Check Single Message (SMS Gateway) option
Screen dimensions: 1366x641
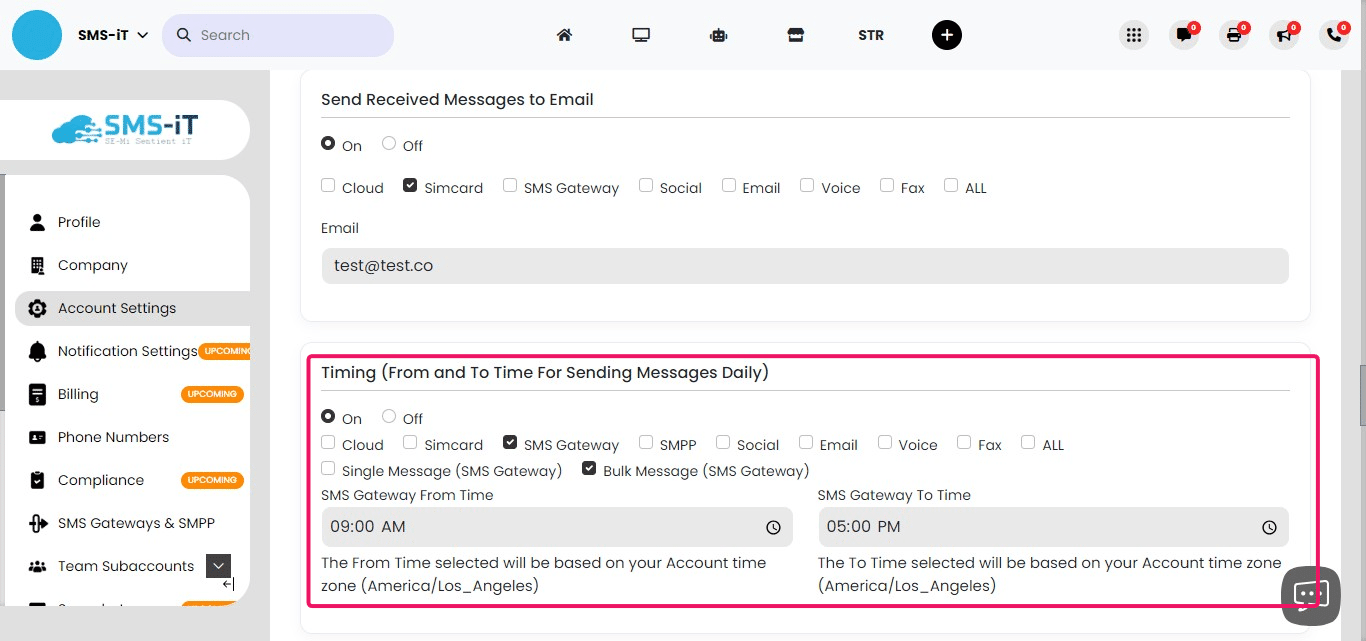tap(327, 467)
